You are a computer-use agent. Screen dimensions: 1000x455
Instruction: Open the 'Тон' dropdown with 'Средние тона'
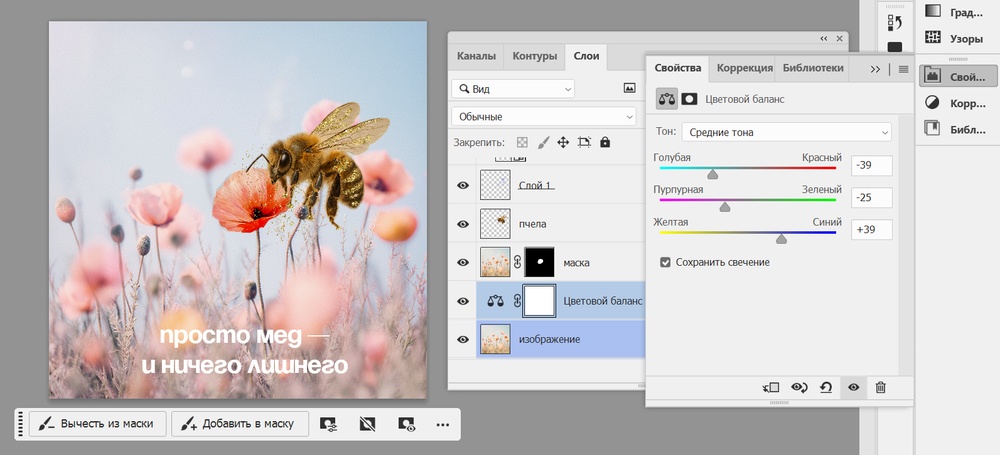(786, 132)
